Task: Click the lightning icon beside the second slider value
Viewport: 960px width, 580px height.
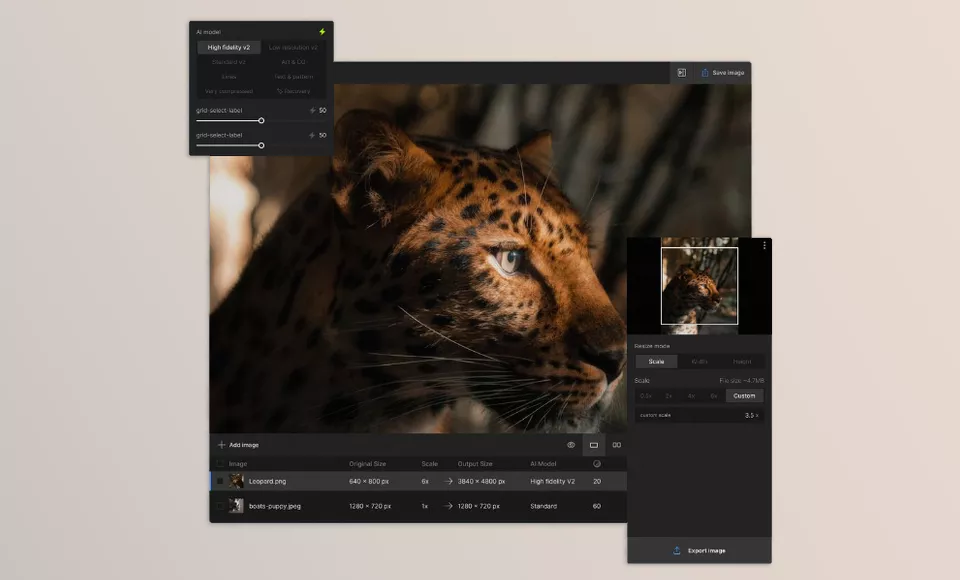Action: point(312,135)
